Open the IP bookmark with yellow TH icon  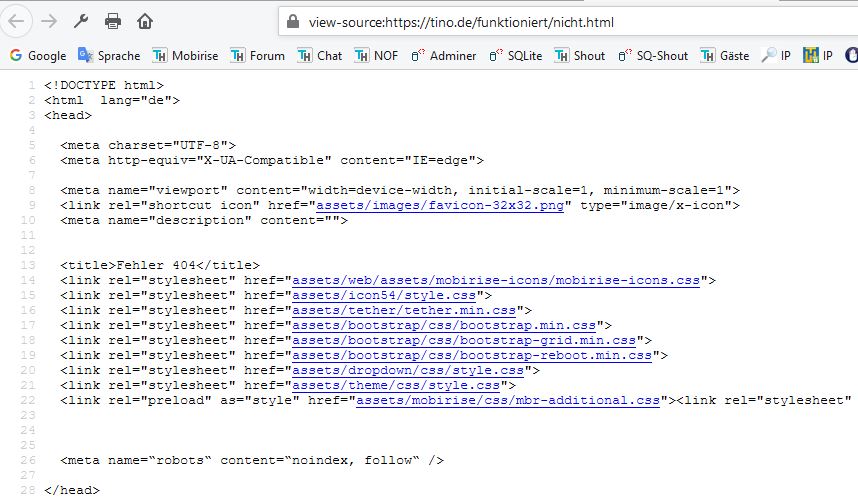818,56
